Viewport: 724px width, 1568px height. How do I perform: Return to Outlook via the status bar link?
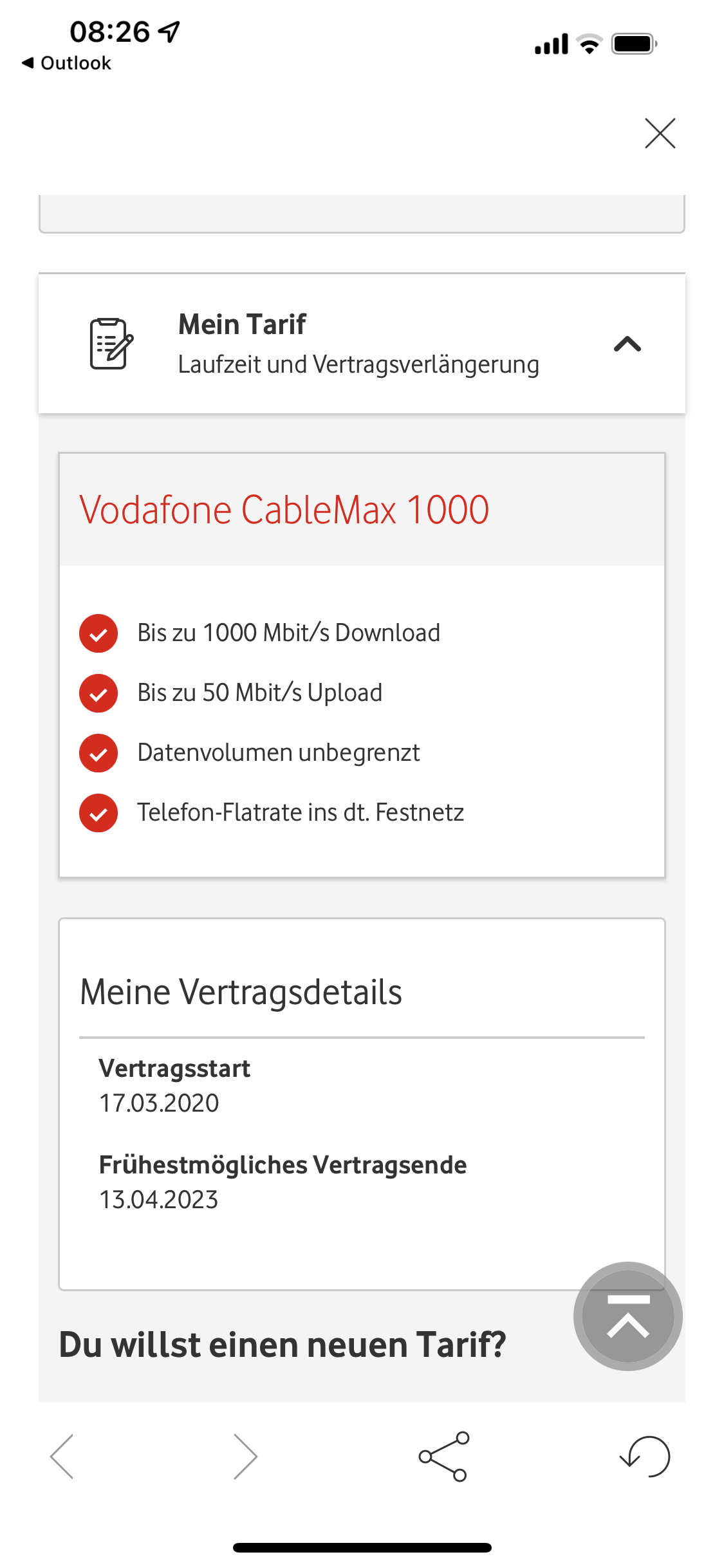pyautogui.click(x=66, y=62)
